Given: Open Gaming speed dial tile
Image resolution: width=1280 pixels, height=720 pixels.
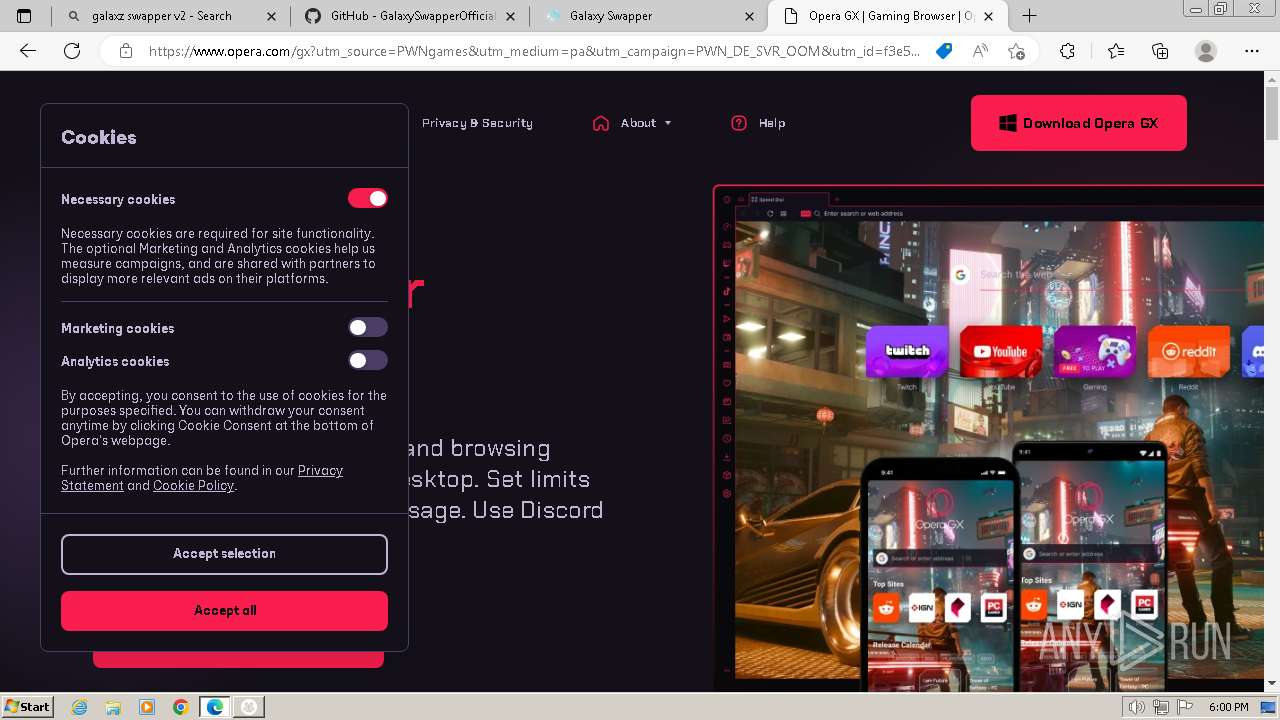Looking at the screenshot, I should coord(1095,352).
